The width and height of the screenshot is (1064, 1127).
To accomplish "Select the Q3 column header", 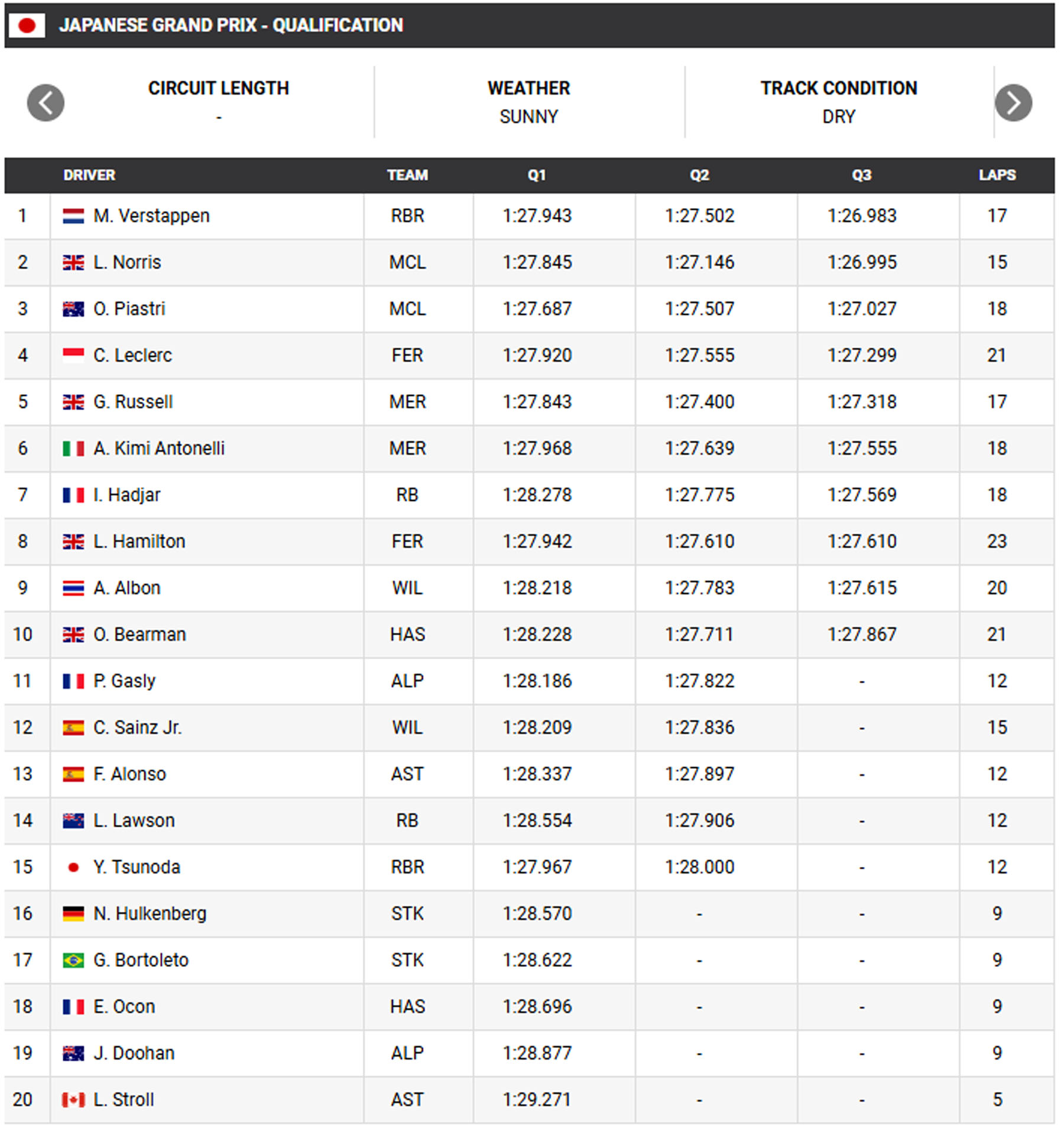I will point(861,175).
